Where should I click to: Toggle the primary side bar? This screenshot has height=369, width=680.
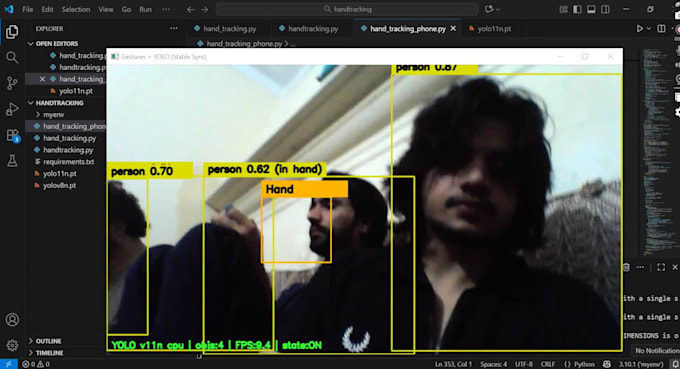[x=577, y=9]
